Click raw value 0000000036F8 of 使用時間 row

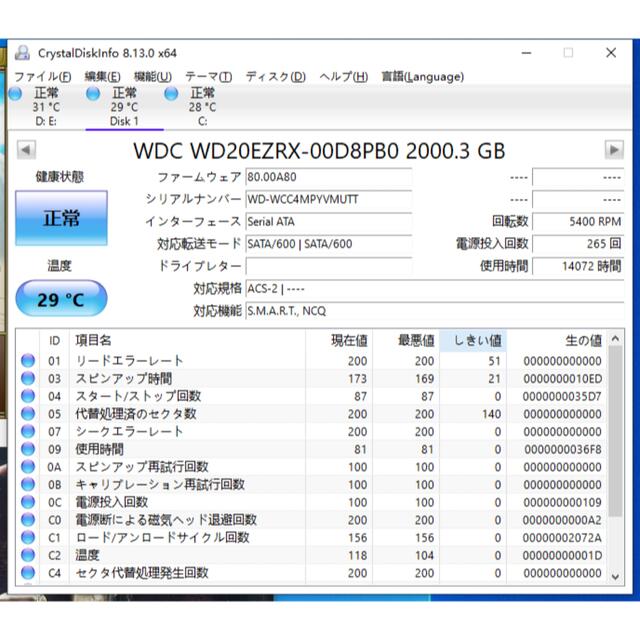click(562, 449)
